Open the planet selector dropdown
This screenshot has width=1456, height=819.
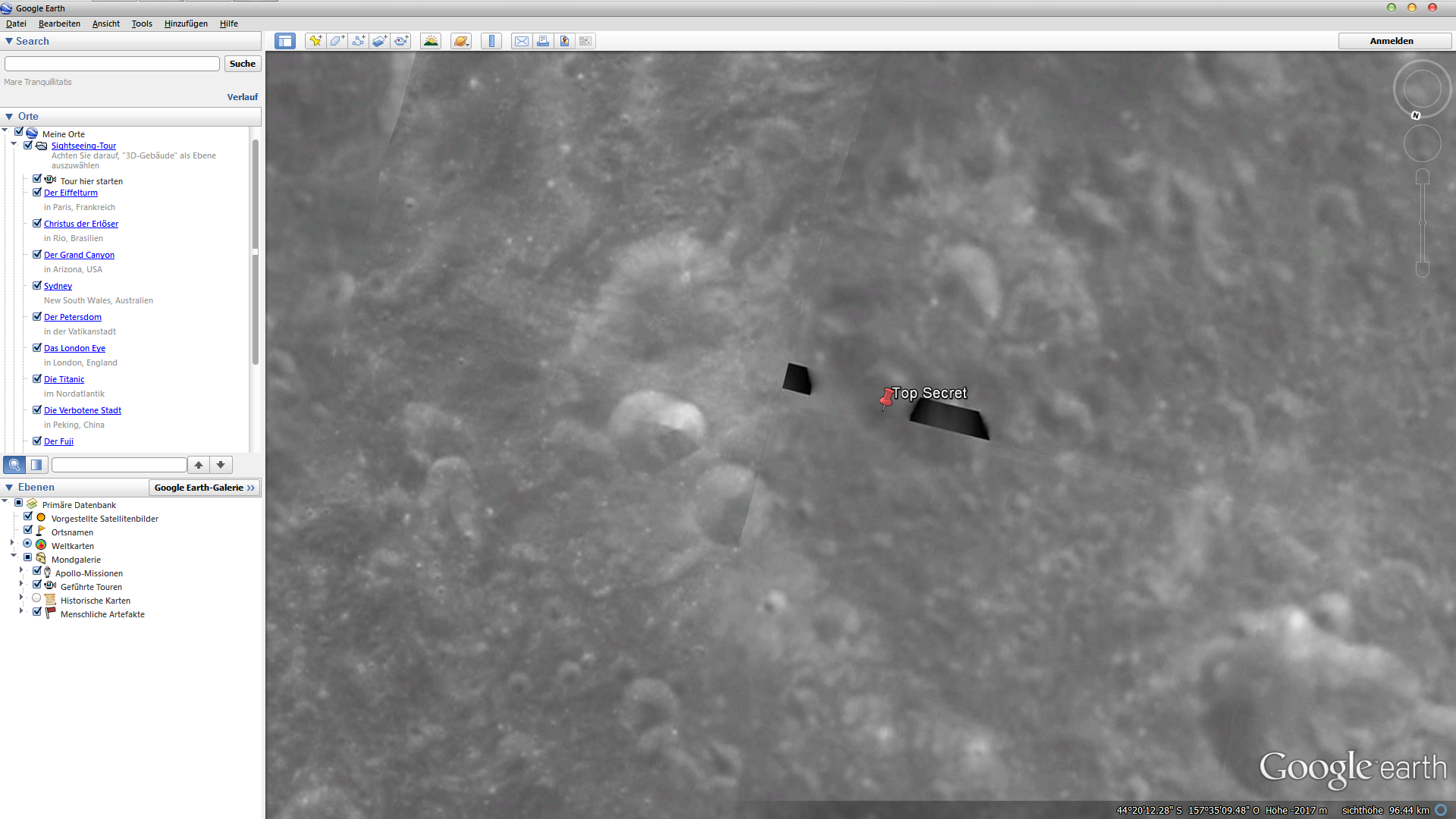(x=461, y=41)
